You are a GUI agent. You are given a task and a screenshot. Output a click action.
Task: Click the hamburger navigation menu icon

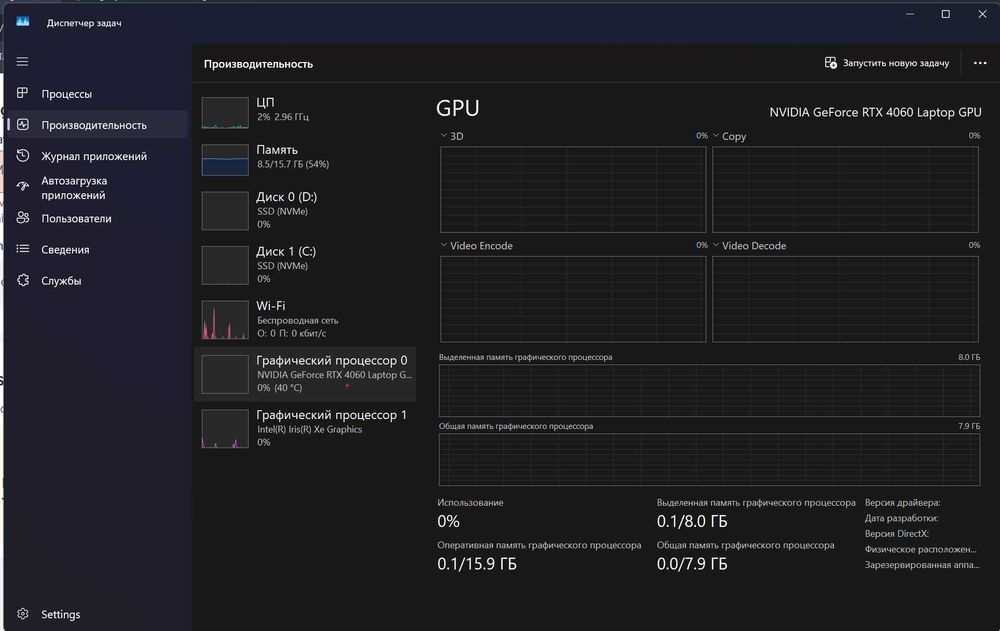(22, 62)
